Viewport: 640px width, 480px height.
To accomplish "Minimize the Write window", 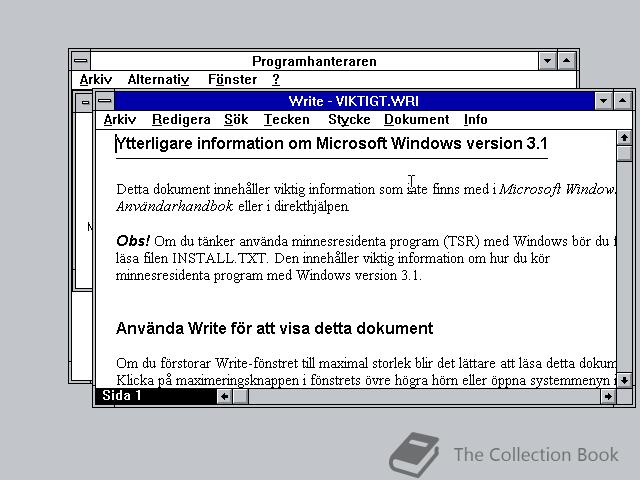I will pos(603,101).
